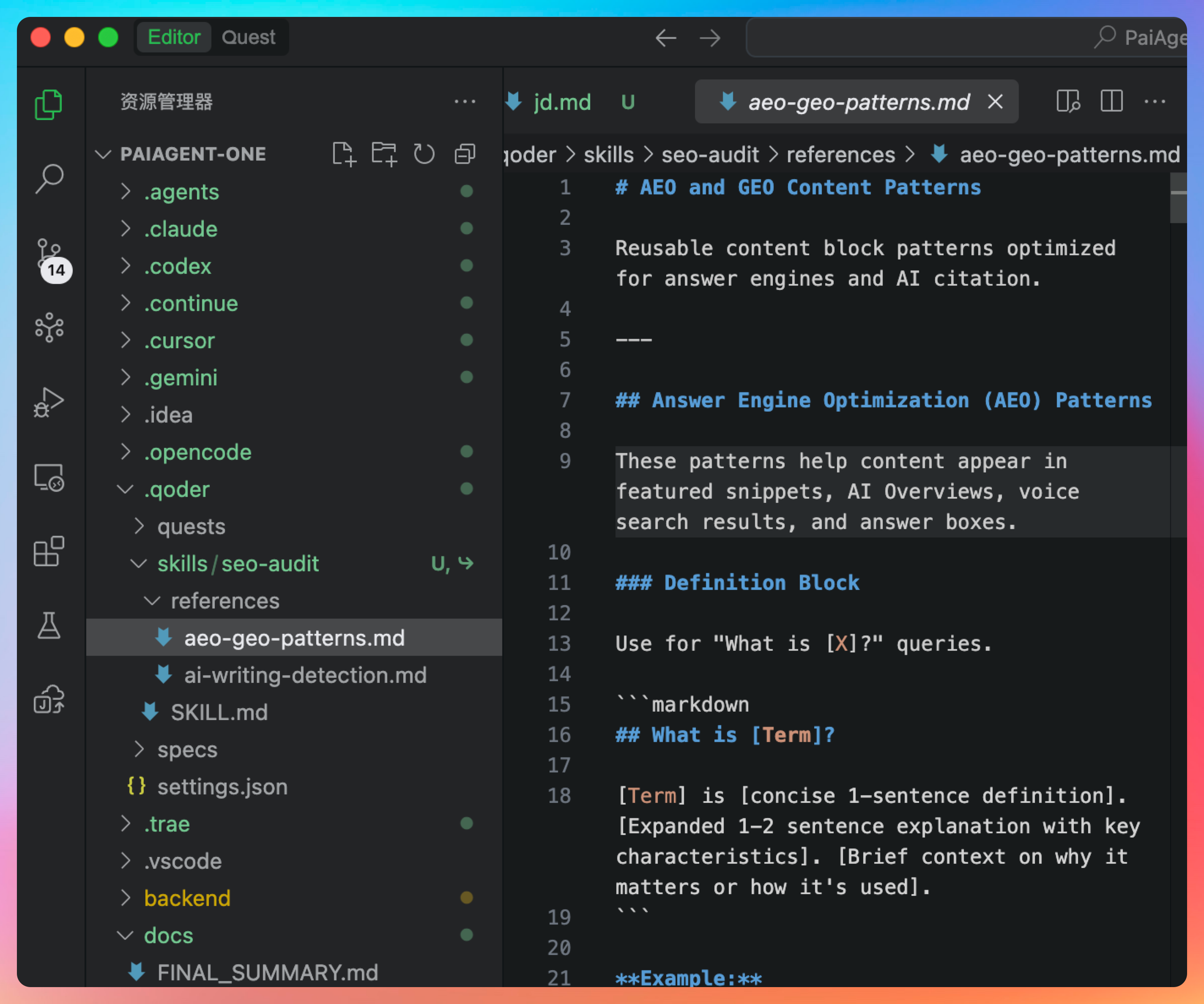Expand the .claude folder
Viewport: 1204px width, 1004px height.
click(x=181, y=229)
